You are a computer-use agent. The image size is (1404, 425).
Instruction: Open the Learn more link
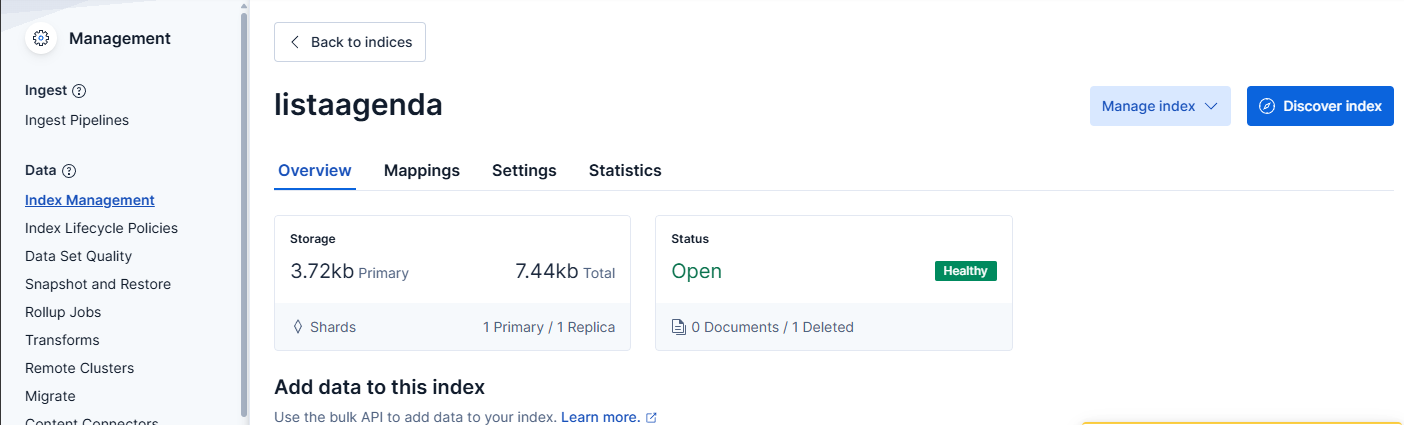point(600,417)
